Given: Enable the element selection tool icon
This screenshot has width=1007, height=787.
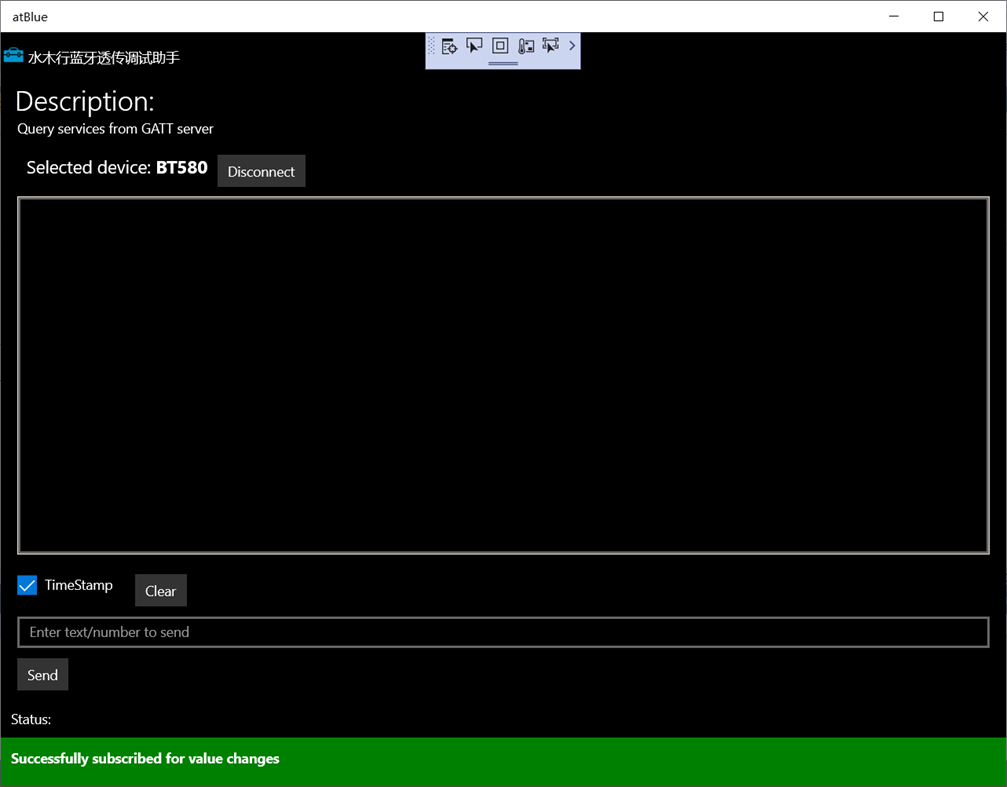Looking at the screenshot, I should (x=474, y=45).
